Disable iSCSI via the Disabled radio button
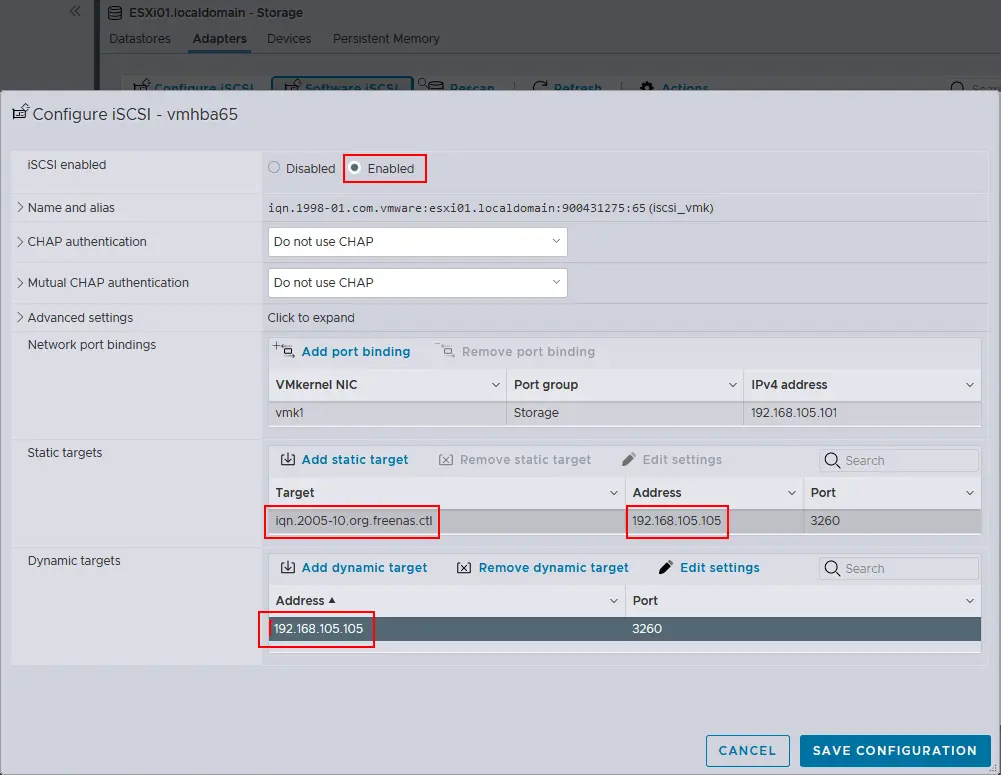 (273, 168)
